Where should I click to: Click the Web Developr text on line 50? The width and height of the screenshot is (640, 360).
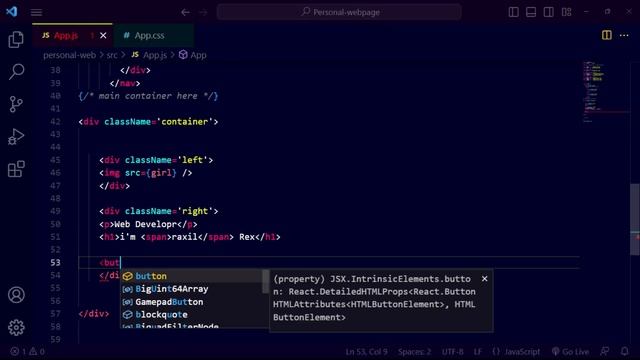(x=145, y=224)
